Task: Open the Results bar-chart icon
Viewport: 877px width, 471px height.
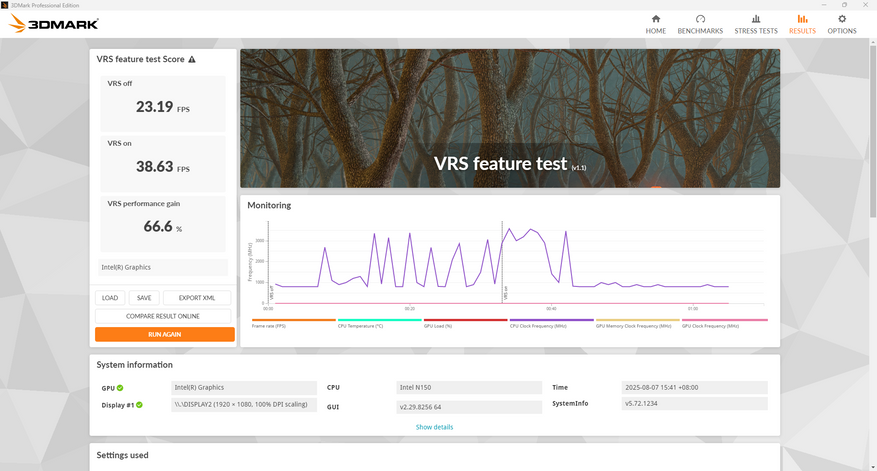Action: click(x=803, y=19)
